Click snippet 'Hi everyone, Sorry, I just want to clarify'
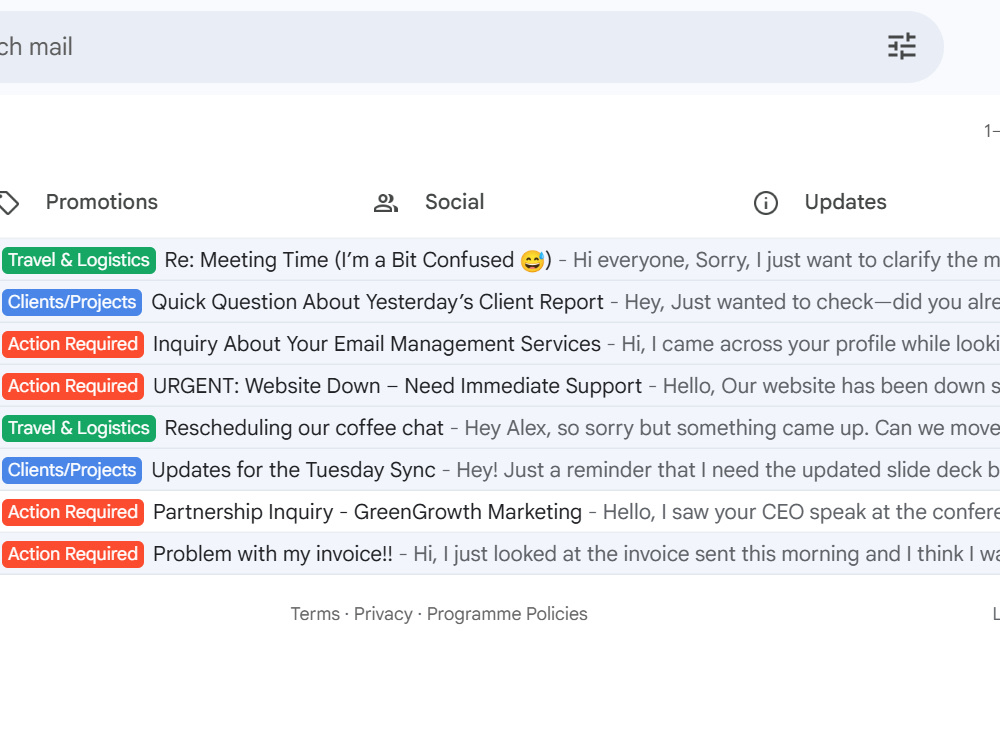The height and width of the screenshot is (750, 1000). tap(786, 260)
